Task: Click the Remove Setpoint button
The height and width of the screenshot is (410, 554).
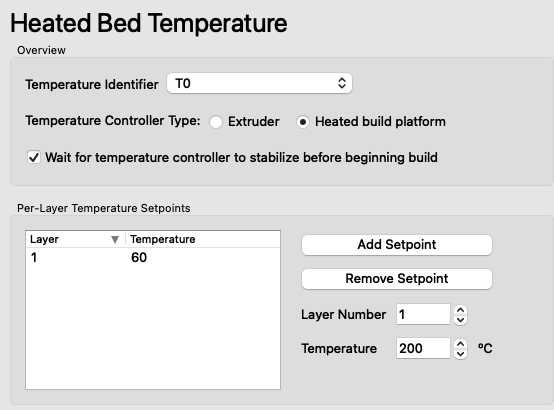Action: click(397, 279)
